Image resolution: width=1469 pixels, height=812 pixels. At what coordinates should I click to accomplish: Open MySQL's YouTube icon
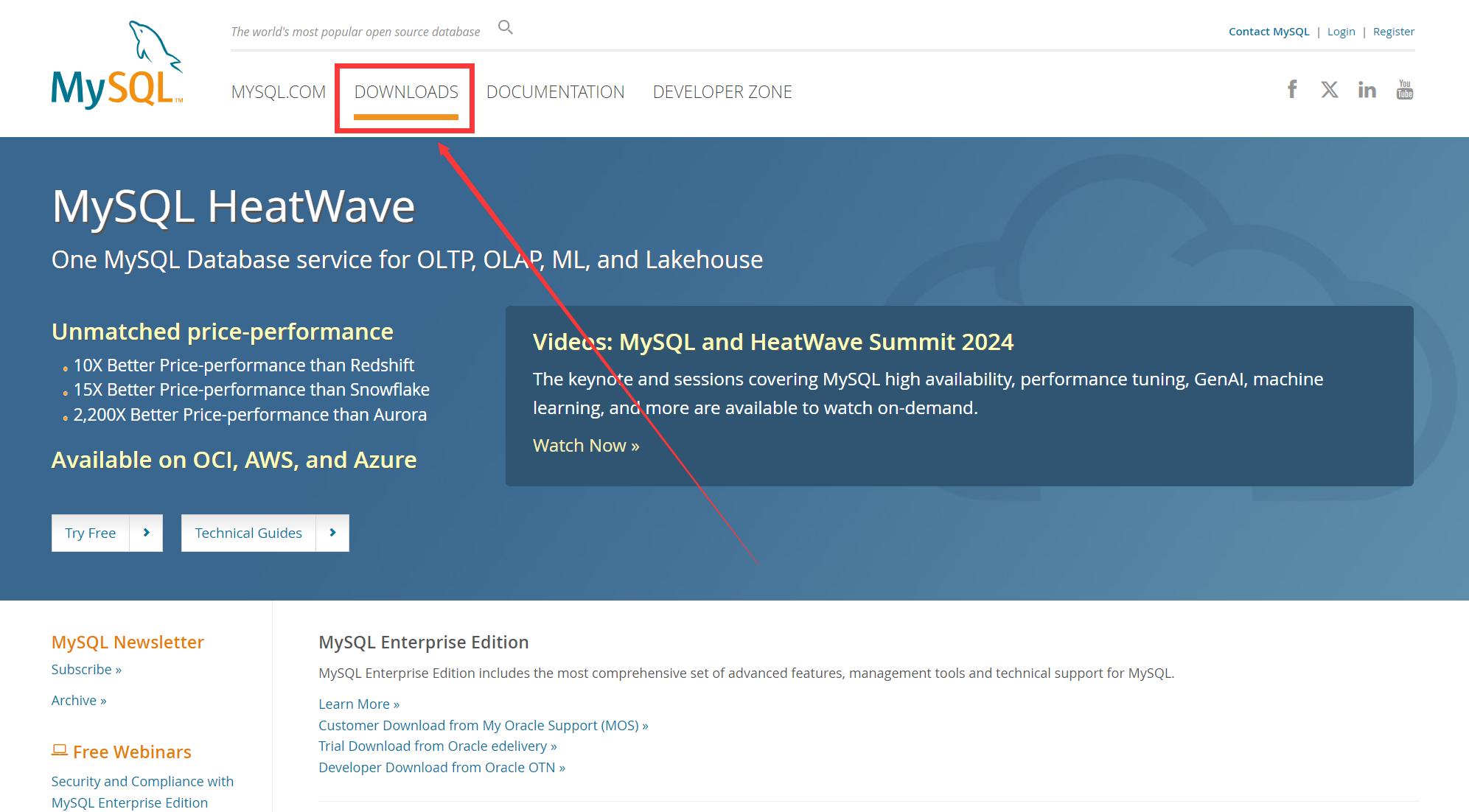tap(1405, 89)
